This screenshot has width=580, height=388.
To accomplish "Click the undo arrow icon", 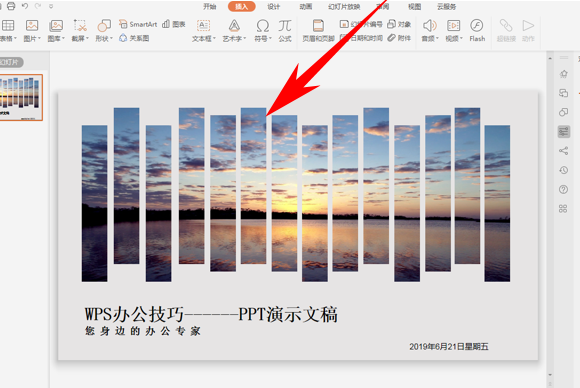I will pos(25,6).
